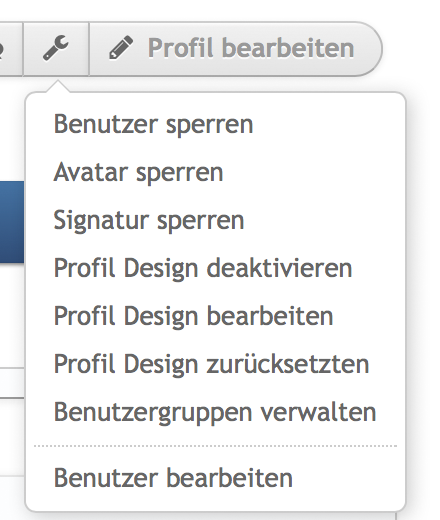Click the word sperren in Benutzer sperren

pos(210,126)
